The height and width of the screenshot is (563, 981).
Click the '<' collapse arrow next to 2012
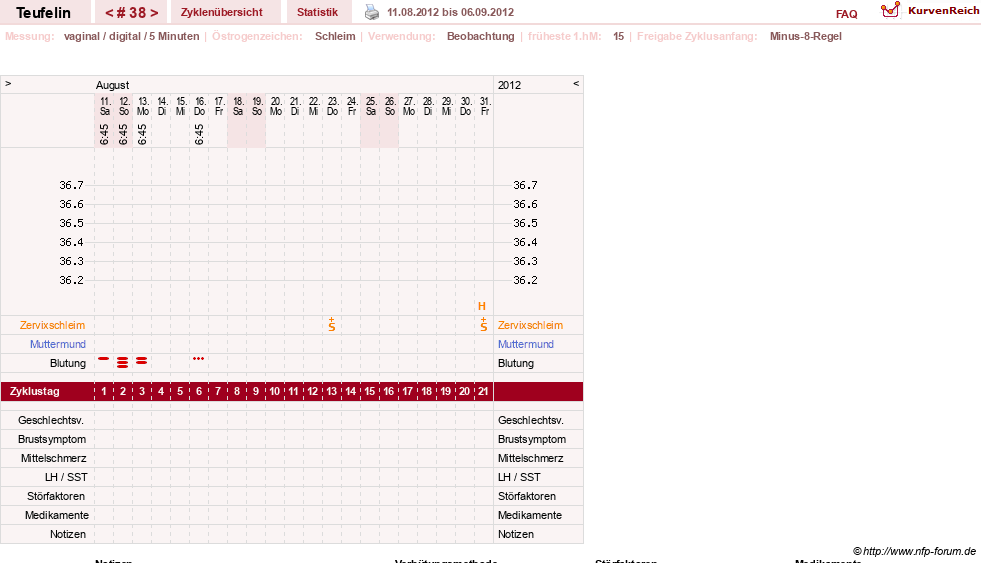tap(576, 83)
